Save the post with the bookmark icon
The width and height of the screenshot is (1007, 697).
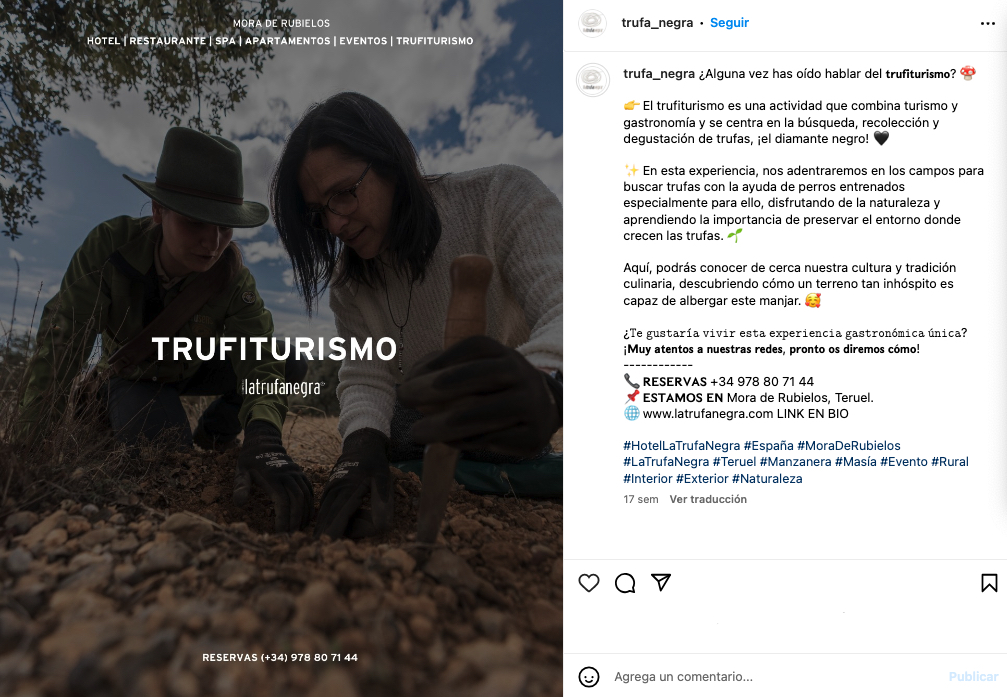point(989,583)
